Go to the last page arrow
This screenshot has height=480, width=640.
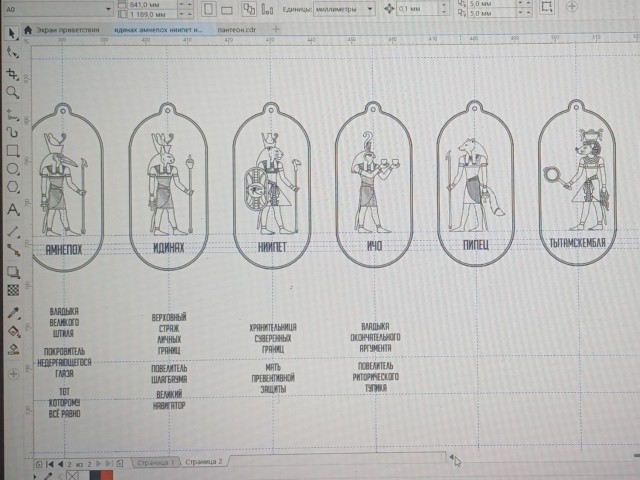click(x=109, y=464)
